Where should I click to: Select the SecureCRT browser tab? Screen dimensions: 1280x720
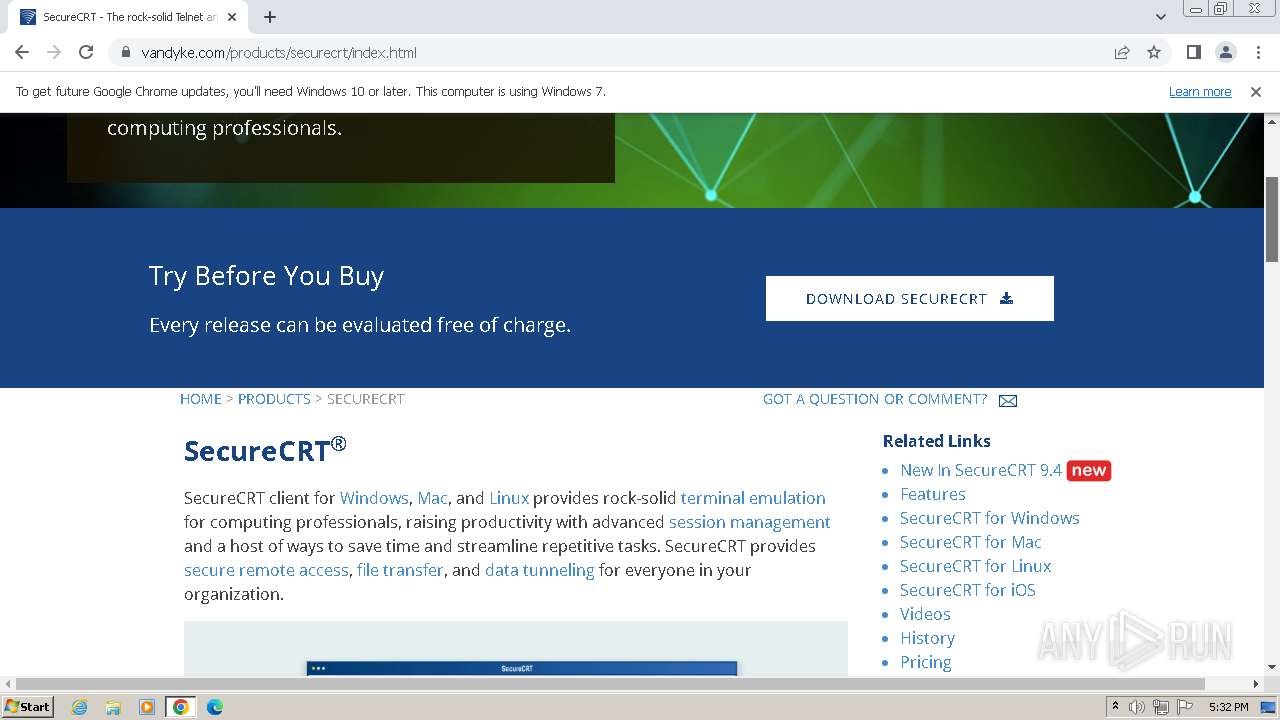point(129,17)
